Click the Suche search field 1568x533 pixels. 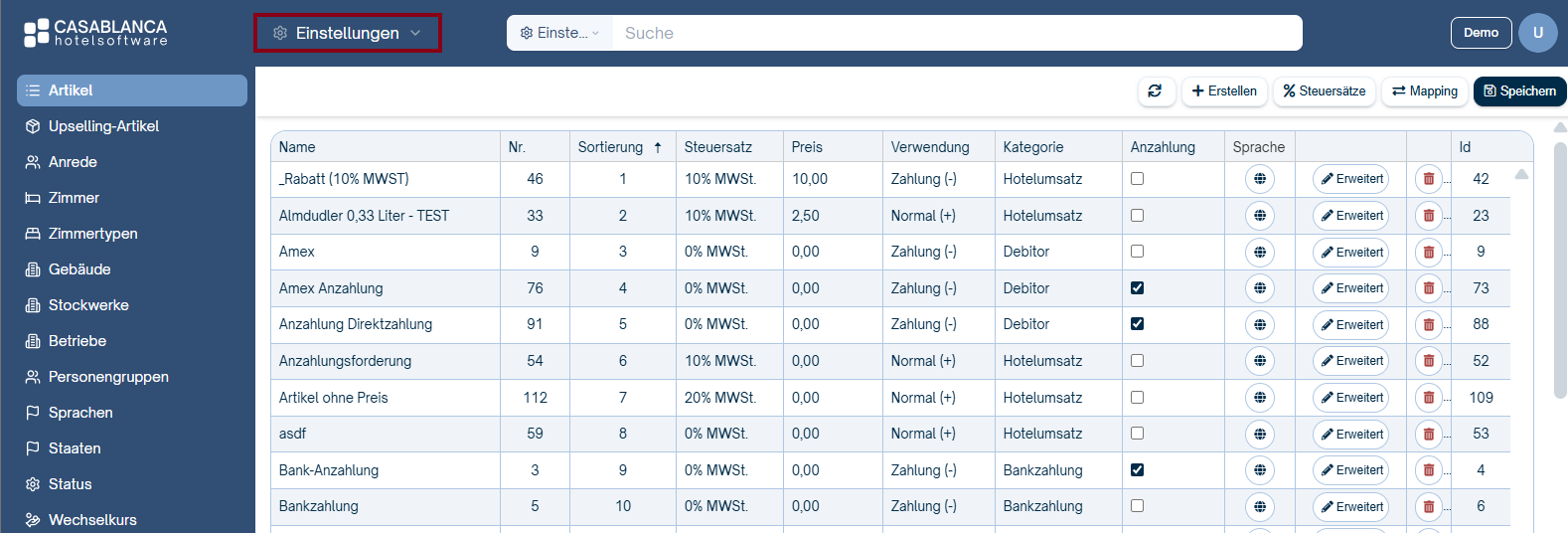tap(957, 33)
